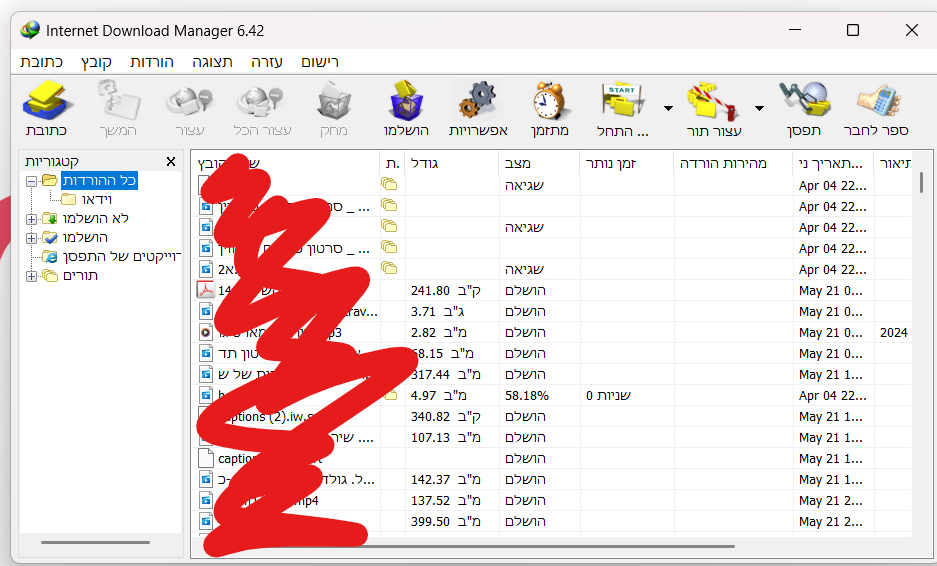Sort by the תיאור column header
The height and width of the screenshot is (566, 937).
[x=893, y=163]
